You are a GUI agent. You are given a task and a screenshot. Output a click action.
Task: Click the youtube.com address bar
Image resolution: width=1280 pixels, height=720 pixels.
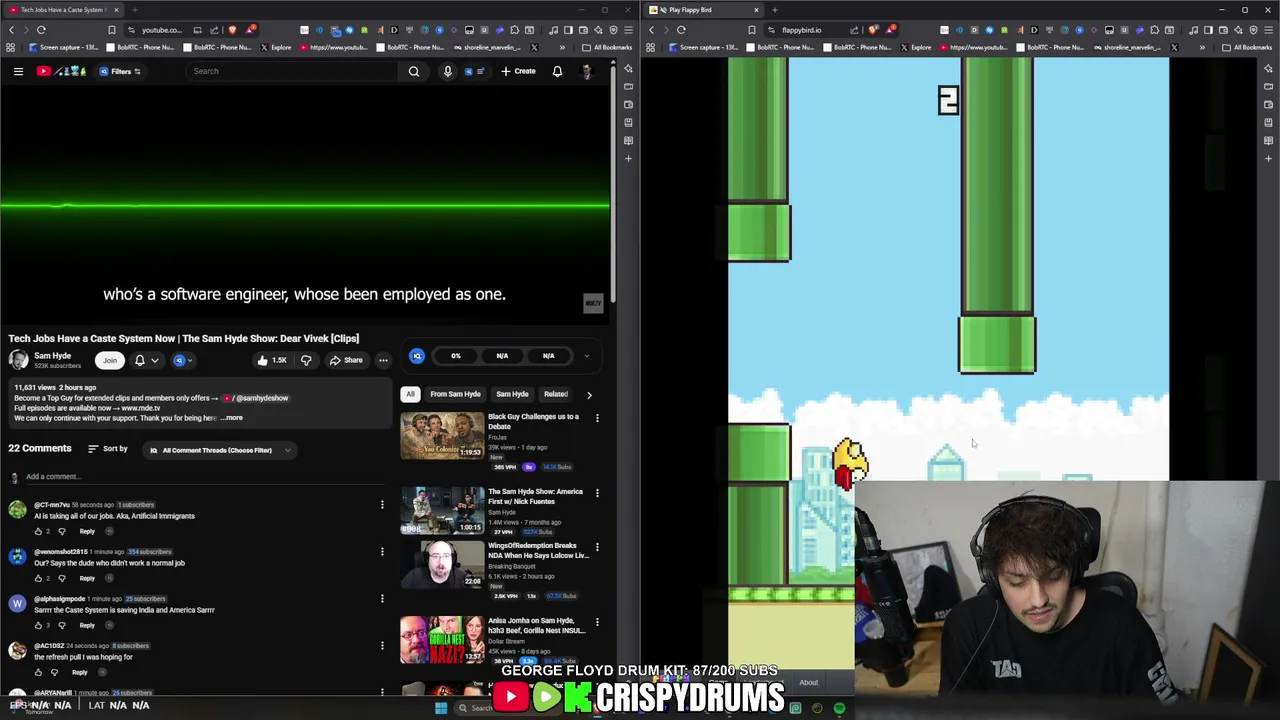tap(162, 30)
